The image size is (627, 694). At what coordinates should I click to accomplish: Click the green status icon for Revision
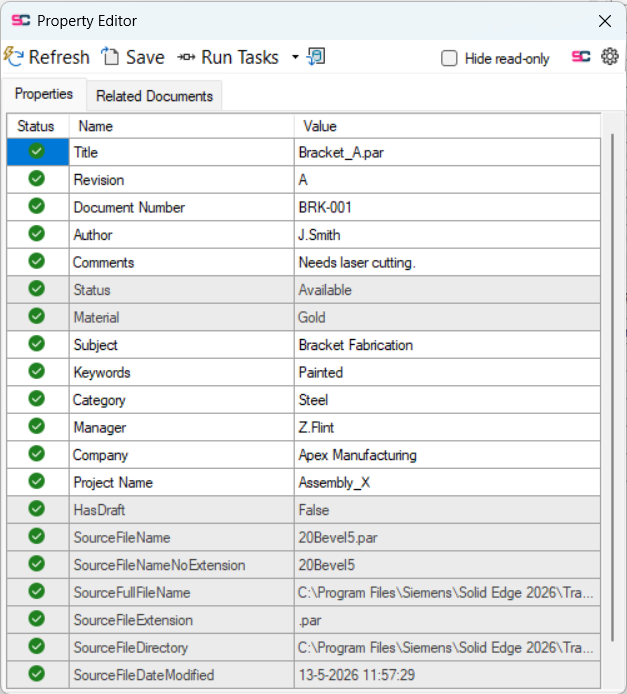(x=37, y=178)
